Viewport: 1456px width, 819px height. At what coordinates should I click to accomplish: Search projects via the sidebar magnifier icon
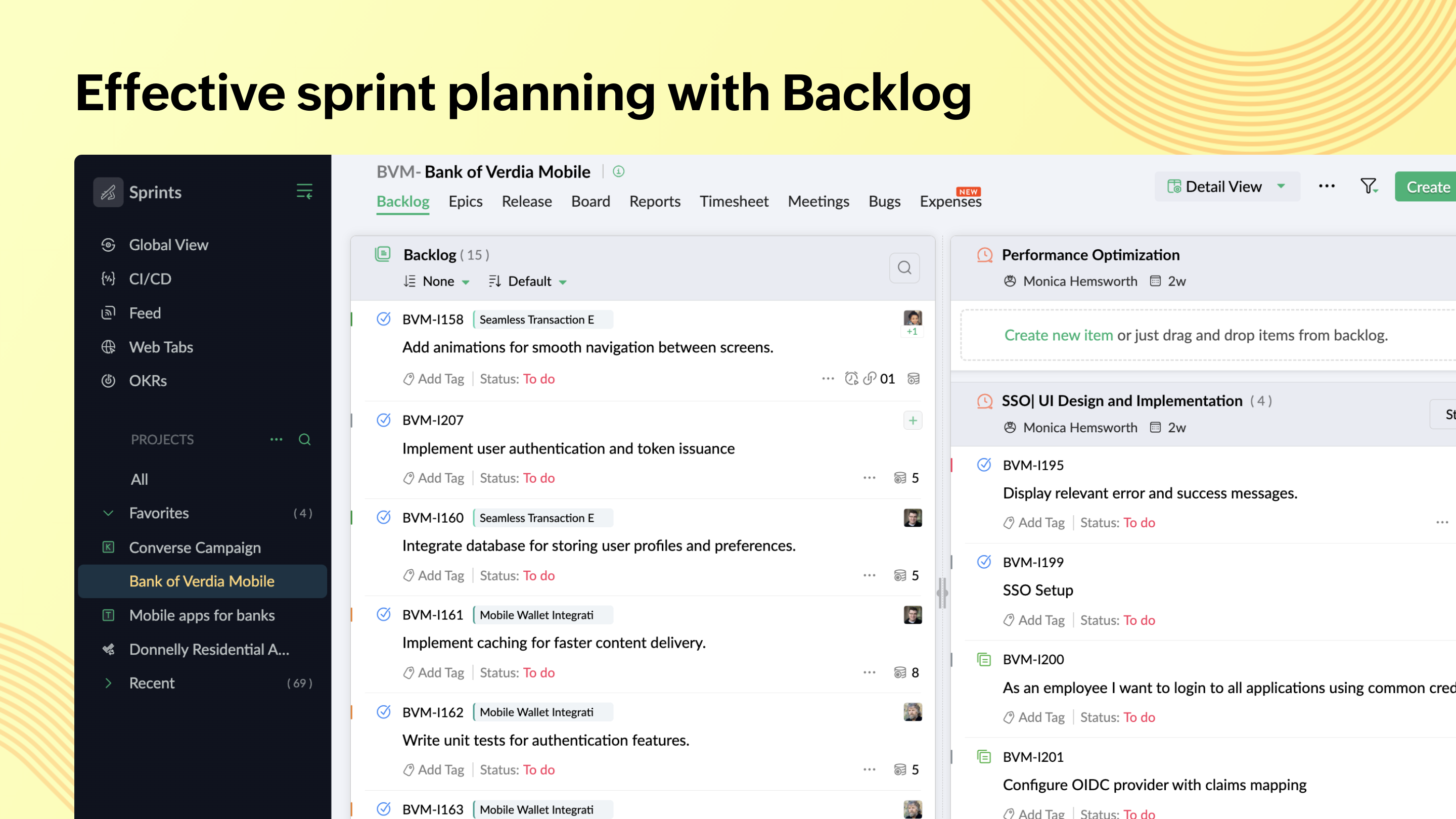point(305,439)
